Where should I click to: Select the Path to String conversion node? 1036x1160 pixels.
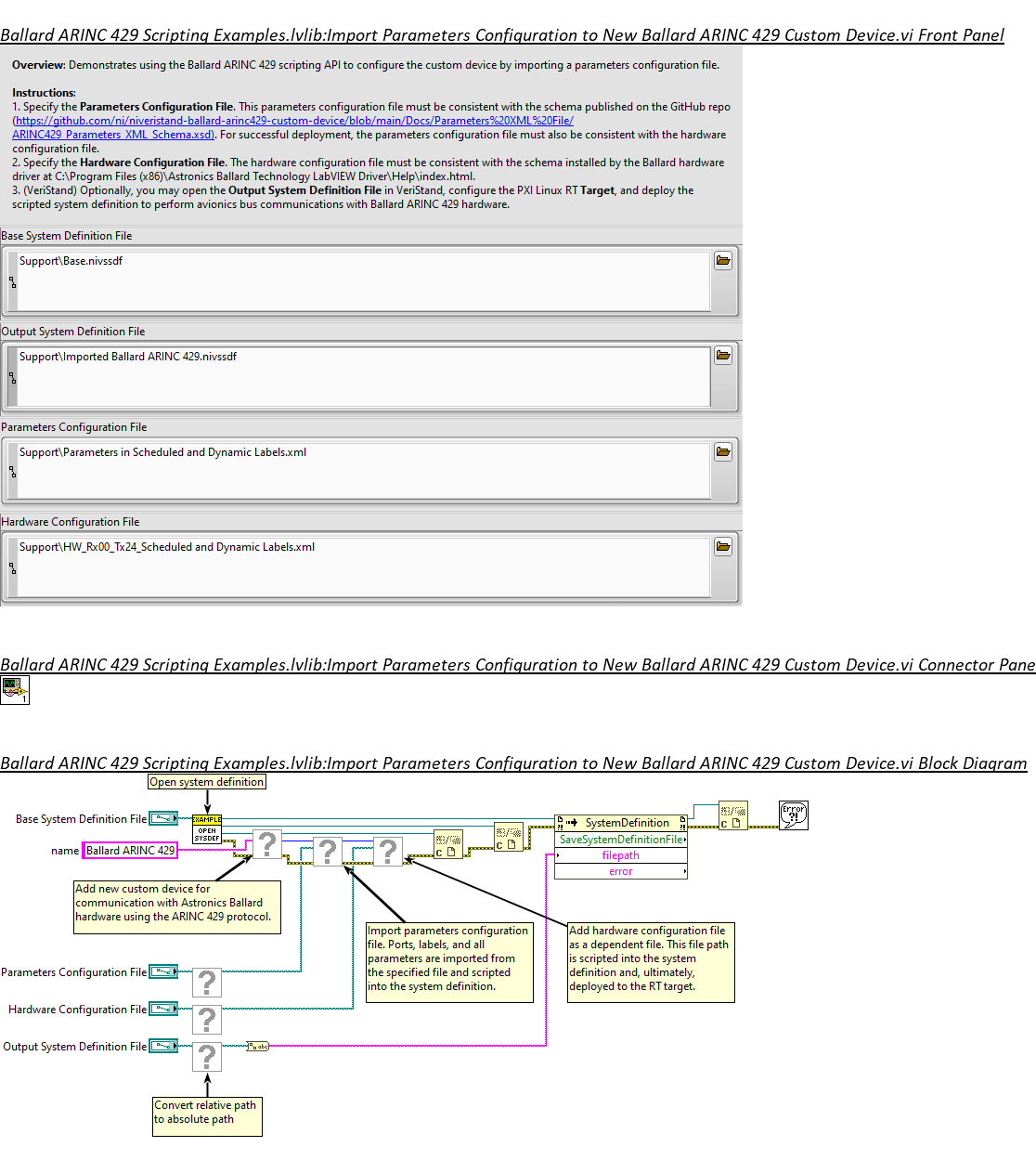(257, 1046)
